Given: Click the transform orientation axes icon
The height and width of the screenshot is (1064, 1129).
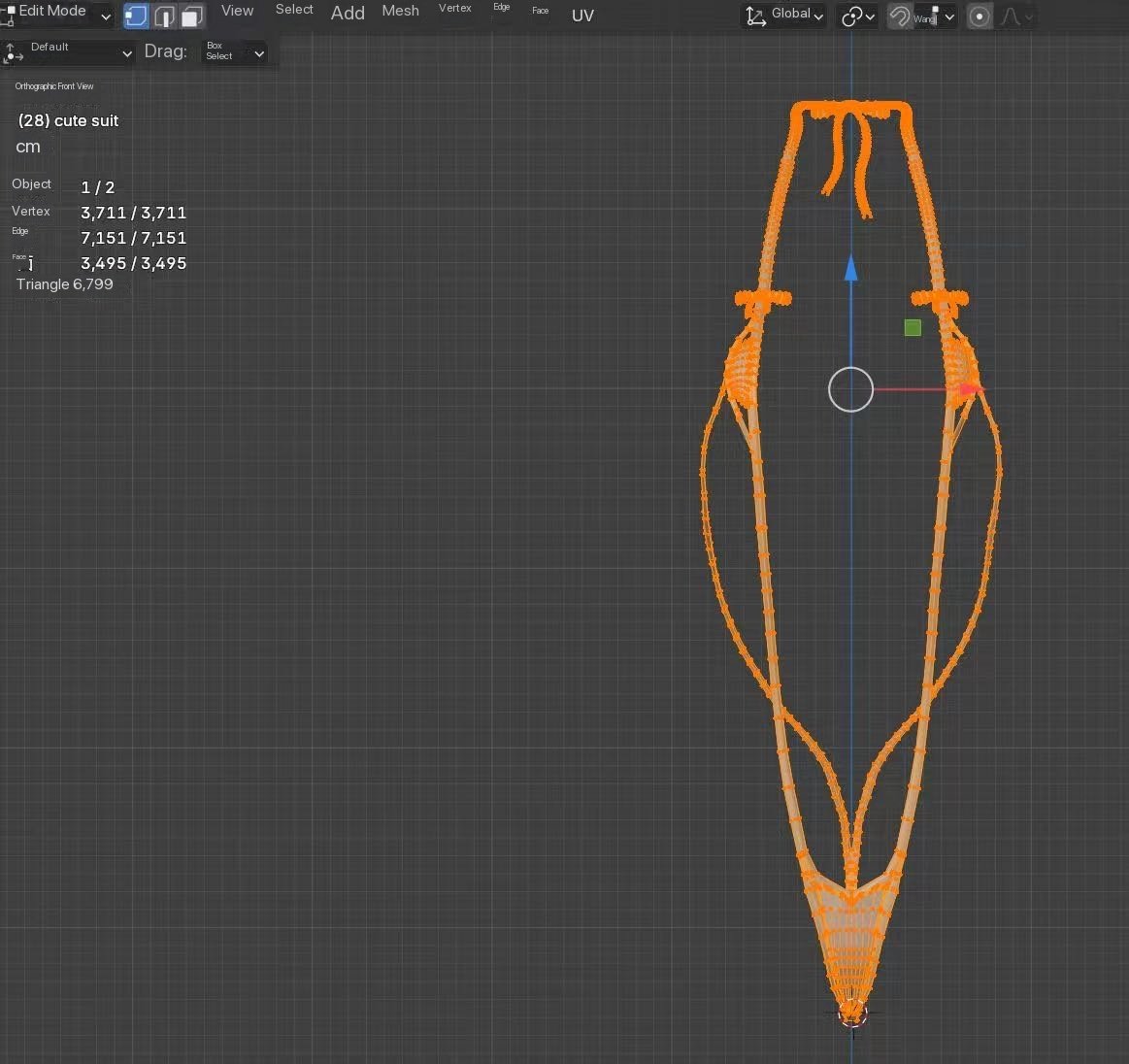Looking at the screenshot, I should pyautogui.click(x=755, y=16).
